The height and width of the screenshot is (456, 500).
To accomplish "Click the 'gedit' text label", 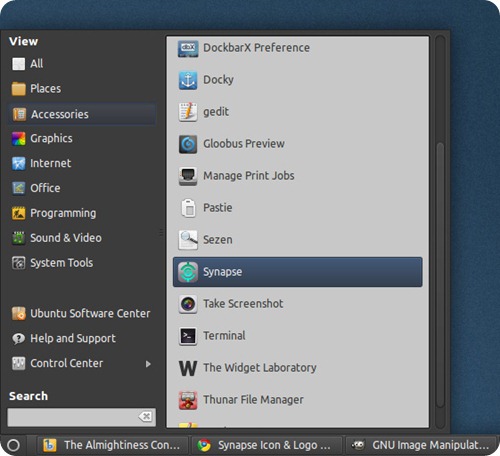I will [x=216, y=112].
